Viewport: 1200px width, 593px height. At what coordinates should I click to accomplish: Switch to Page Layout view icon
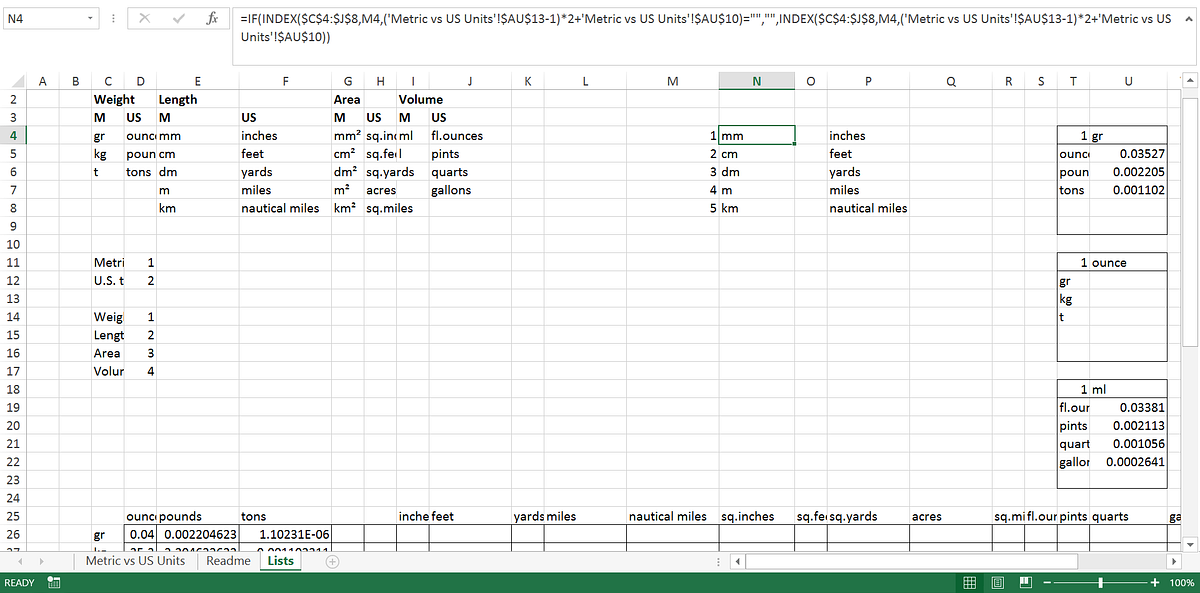pyautogui.click(x=997, y=583)
